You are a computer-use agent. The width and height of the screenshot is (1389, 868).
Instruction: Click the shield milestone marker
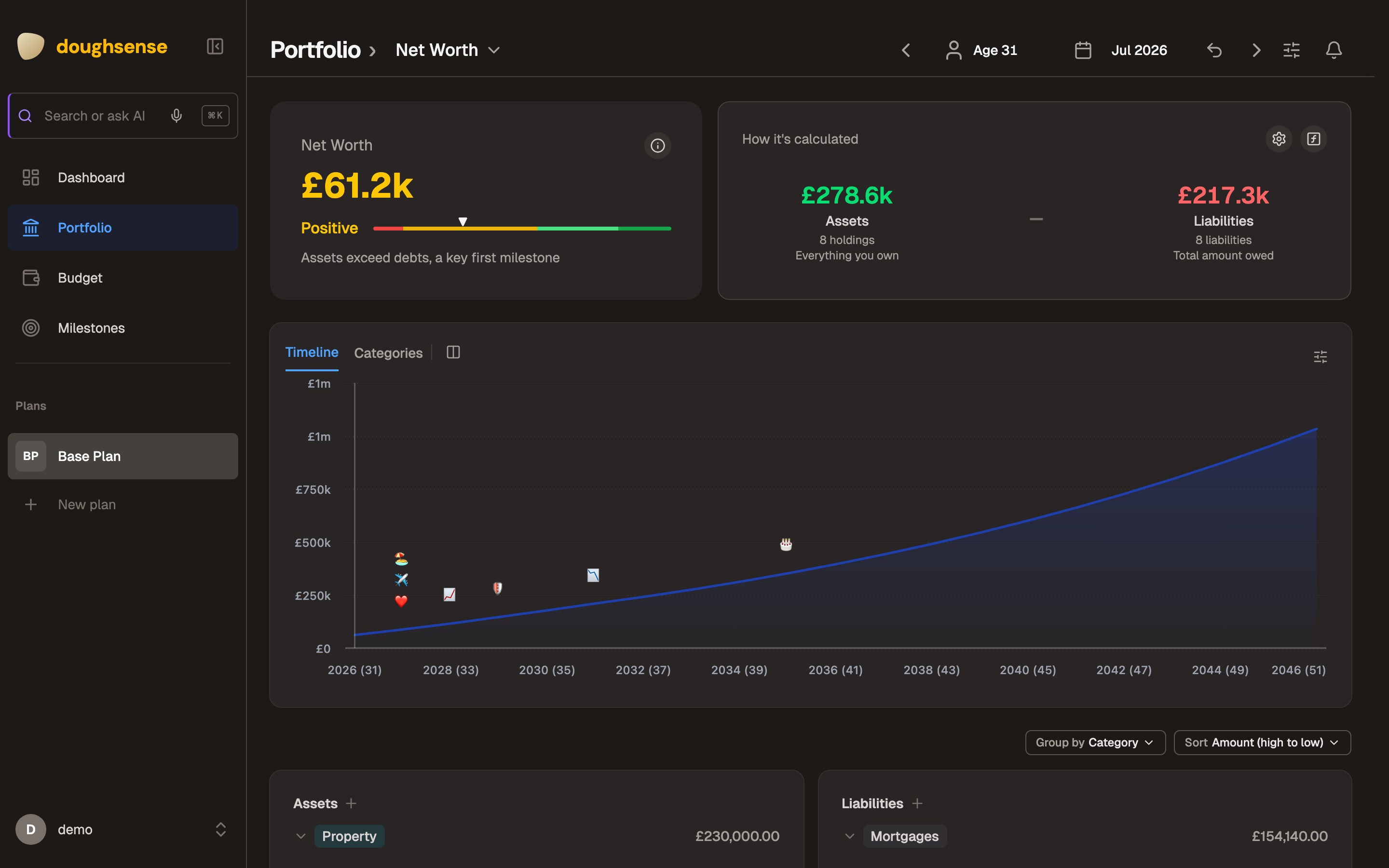coord(497,588)
